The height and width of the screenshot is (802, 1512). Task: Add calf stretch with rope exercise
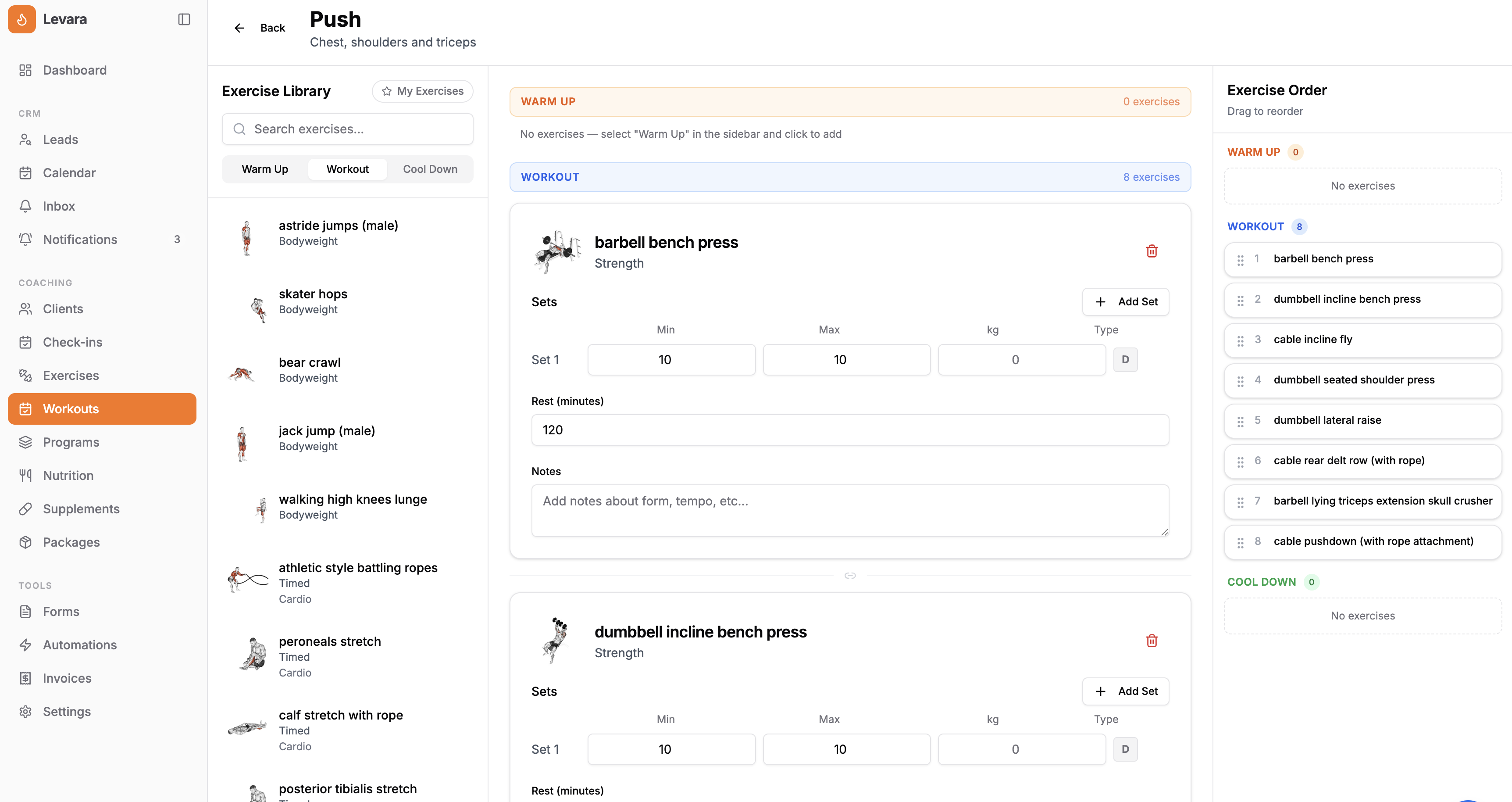pyautogui.click(x=347, y=730)
